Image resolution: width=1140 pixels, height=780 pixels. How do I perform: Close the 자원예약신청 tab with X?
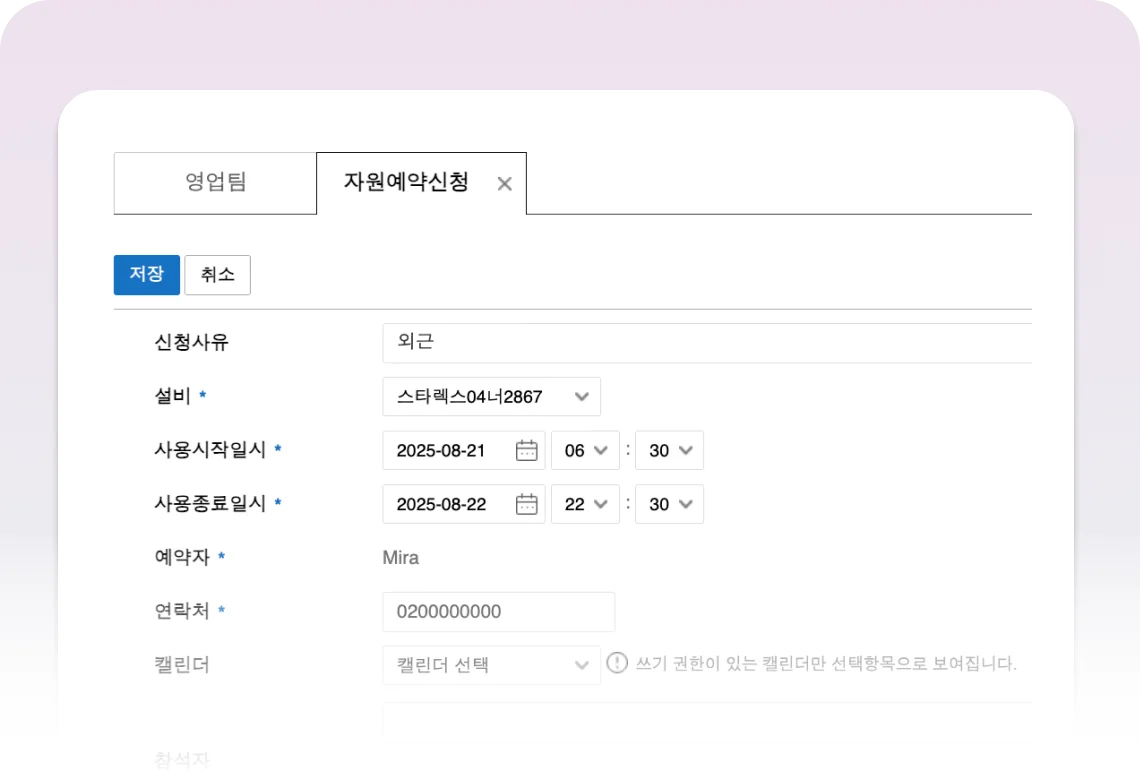pos(505,184)
